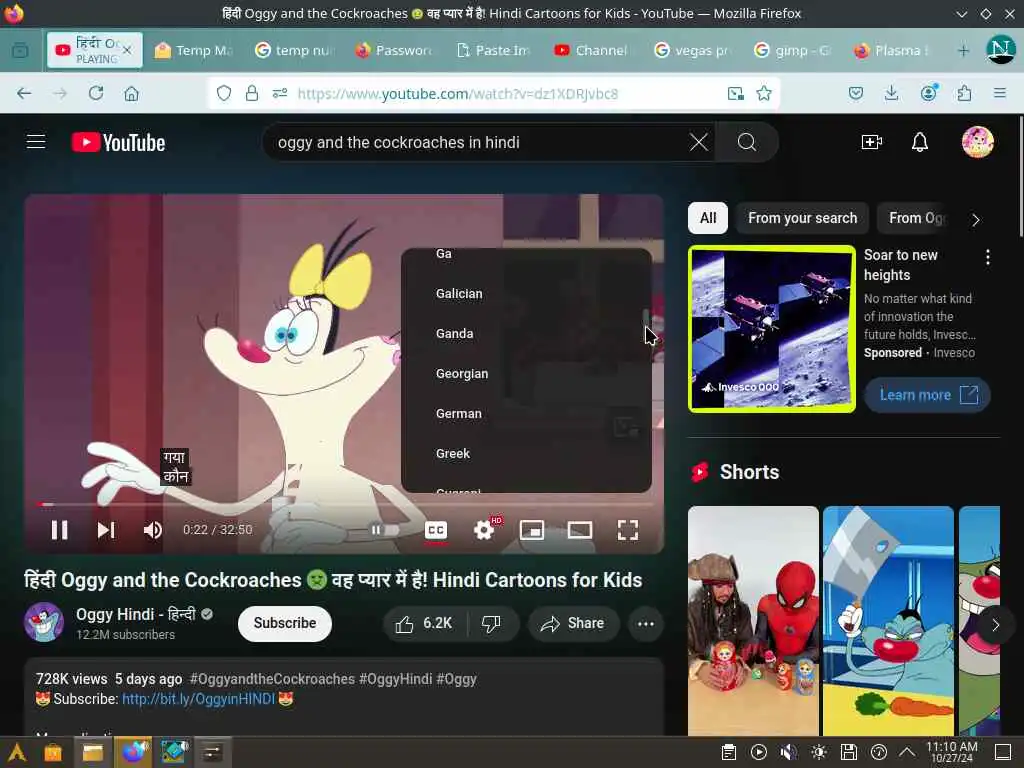This screenshot has width=1024, height=768.
Task: Open the Invesco ad thumbnail
Action: click(x=772, y=328)
